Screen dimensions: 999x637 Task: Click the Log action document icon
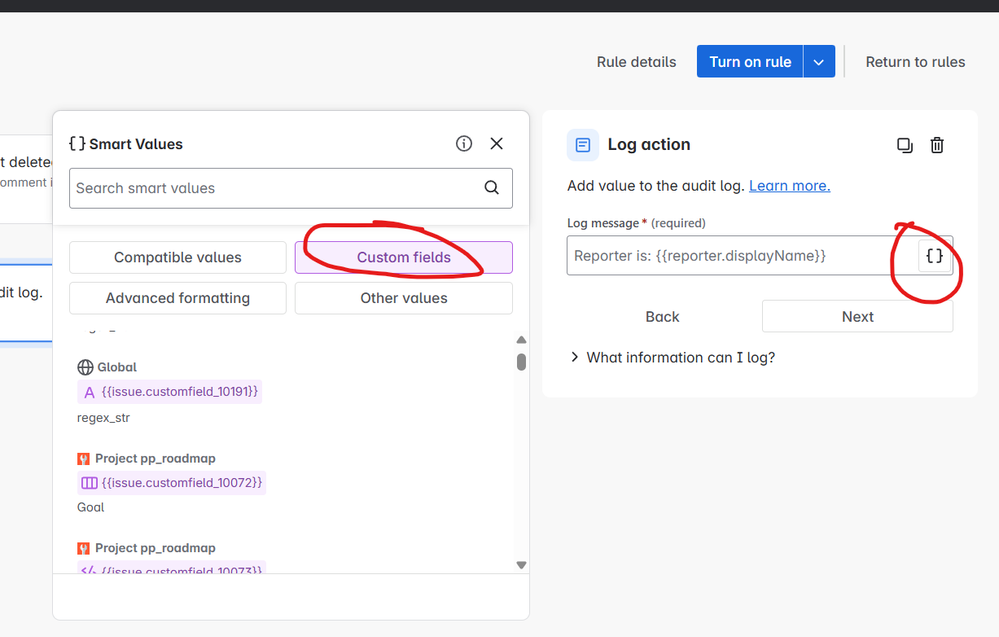pyautogui.click(x=582, y=145)
